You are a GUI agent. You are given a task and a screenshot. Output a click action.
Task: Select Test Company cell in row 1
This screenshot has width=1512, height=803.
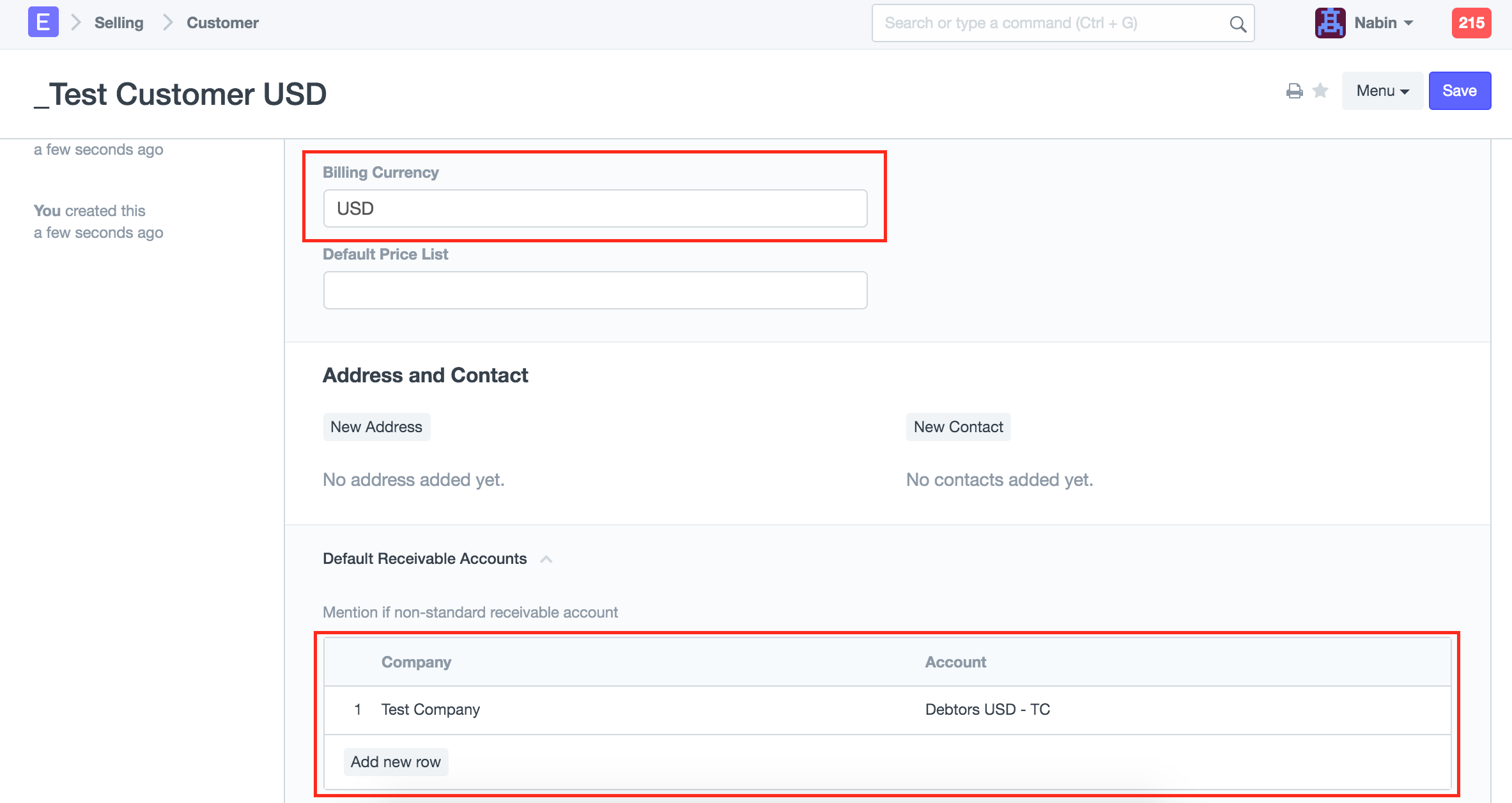pos(431,710)
